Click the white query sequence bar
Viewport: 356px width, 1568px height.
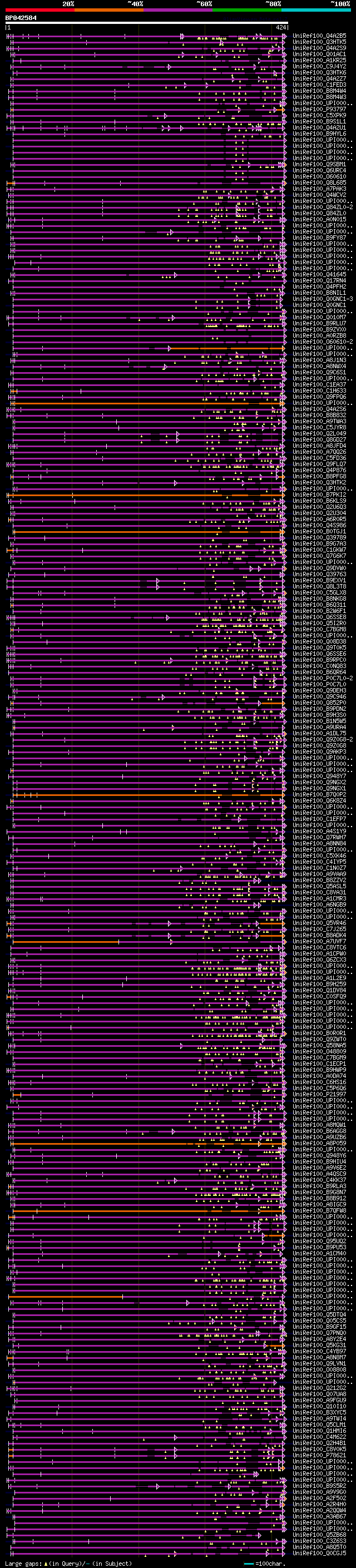[147, 23]
